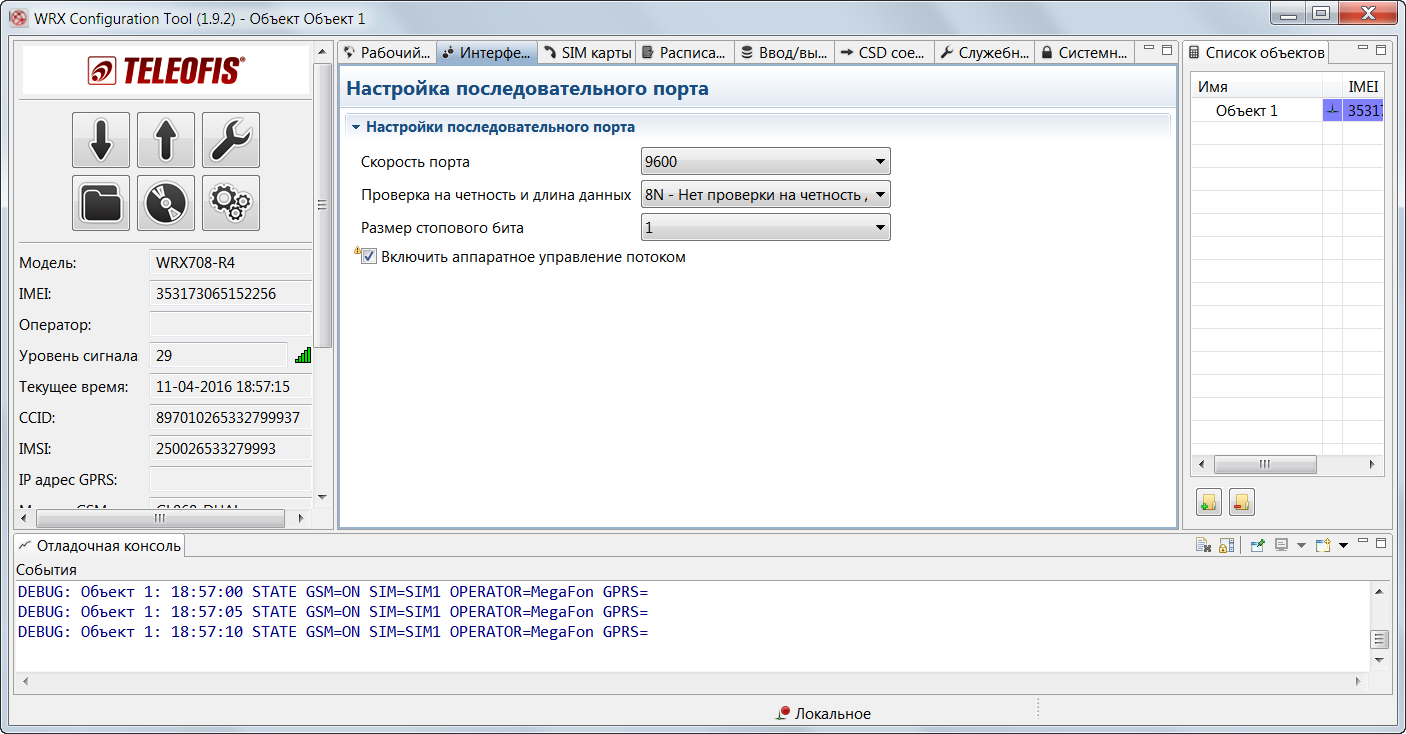Click the save-to-disk disc icon

pyautogui.click(x=165, y=203)
